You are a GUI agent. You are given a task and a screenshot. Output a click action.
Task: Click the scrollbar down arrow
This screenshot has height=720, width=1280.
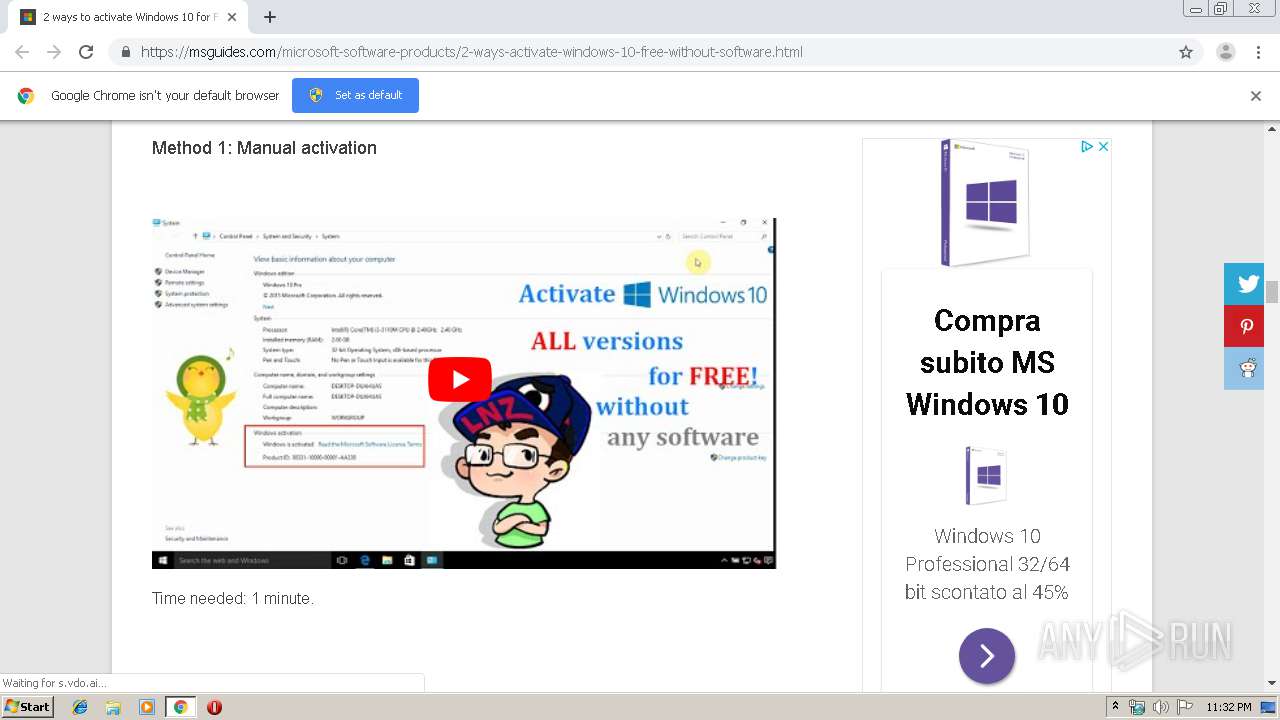point(1272,683)
